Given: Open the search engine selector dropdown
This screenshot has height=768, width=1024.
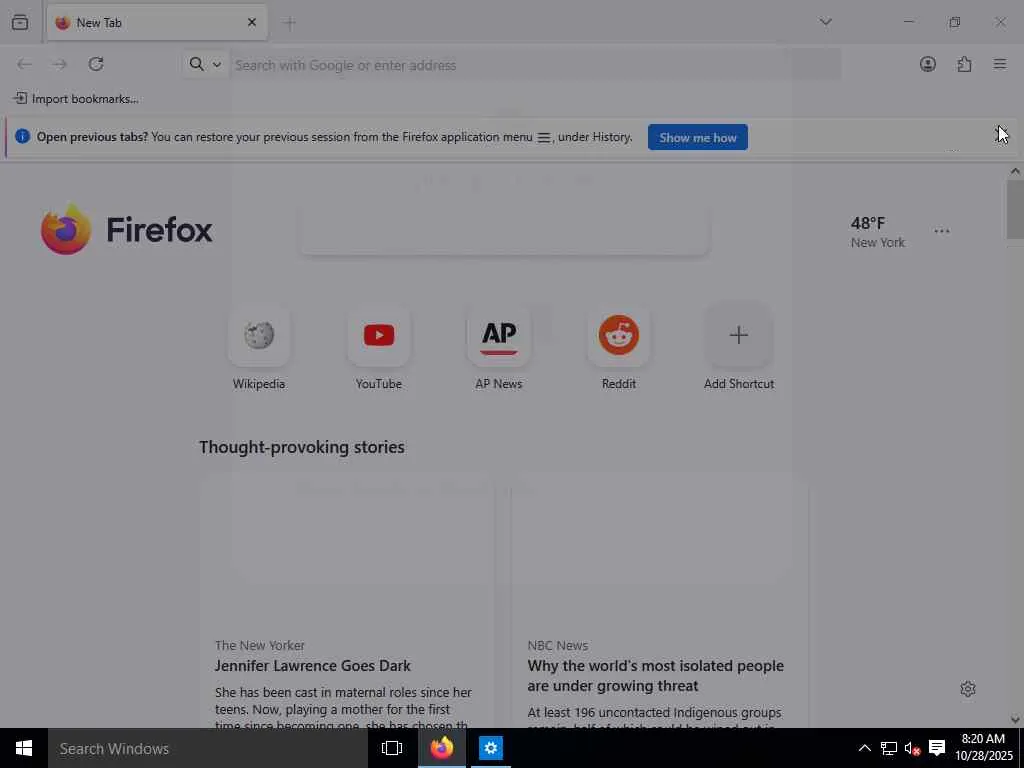Looking at the screenshot, I should tap(205, 64).
